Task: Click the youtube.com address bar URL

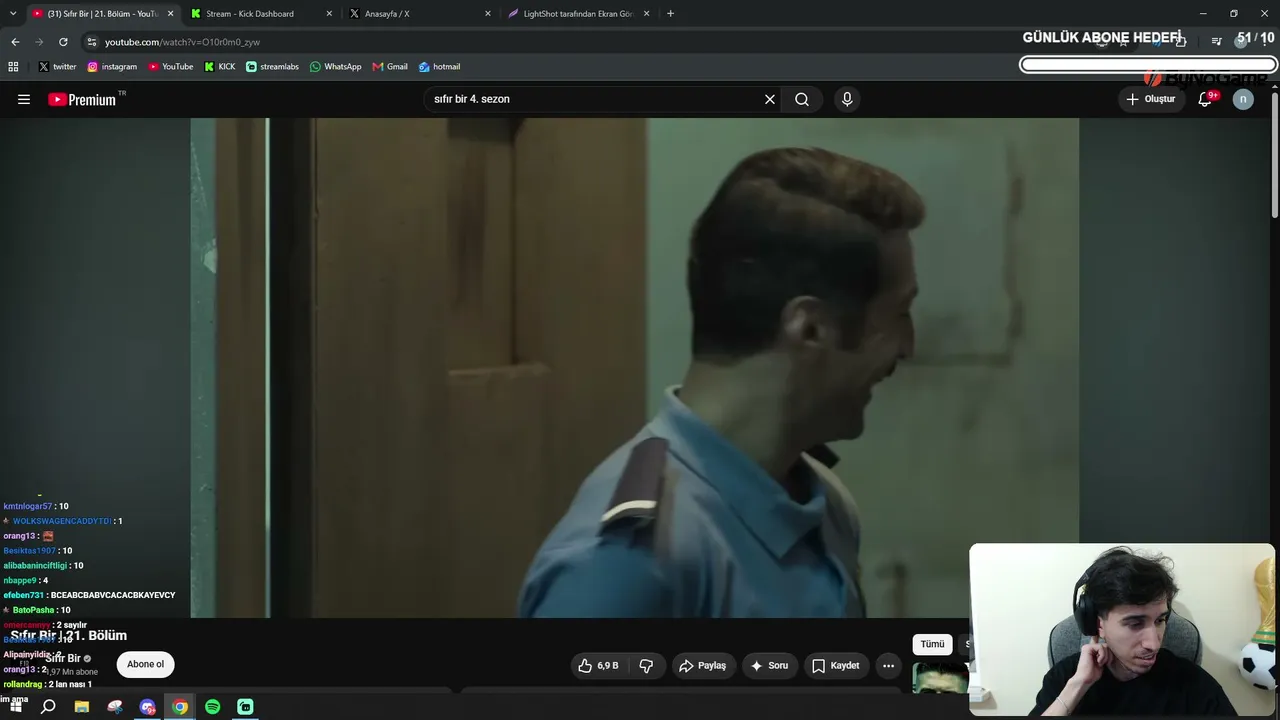Action: point(182,42)
